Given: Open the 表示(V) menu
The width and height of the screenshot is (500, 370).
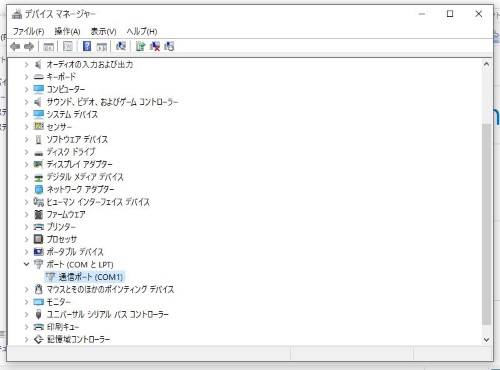Looking at the screenshot, I should pyautogui.click(x=103, y=31).
